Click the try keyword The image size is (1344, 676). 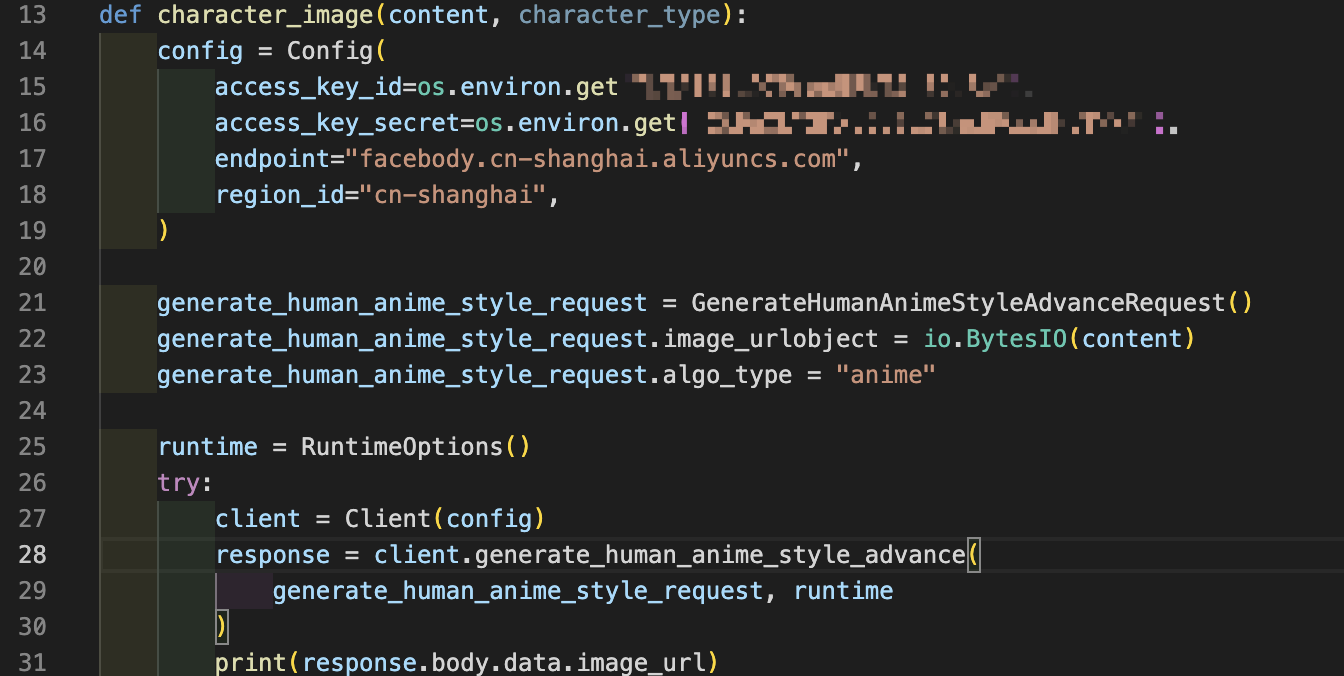tap(179, 483)
